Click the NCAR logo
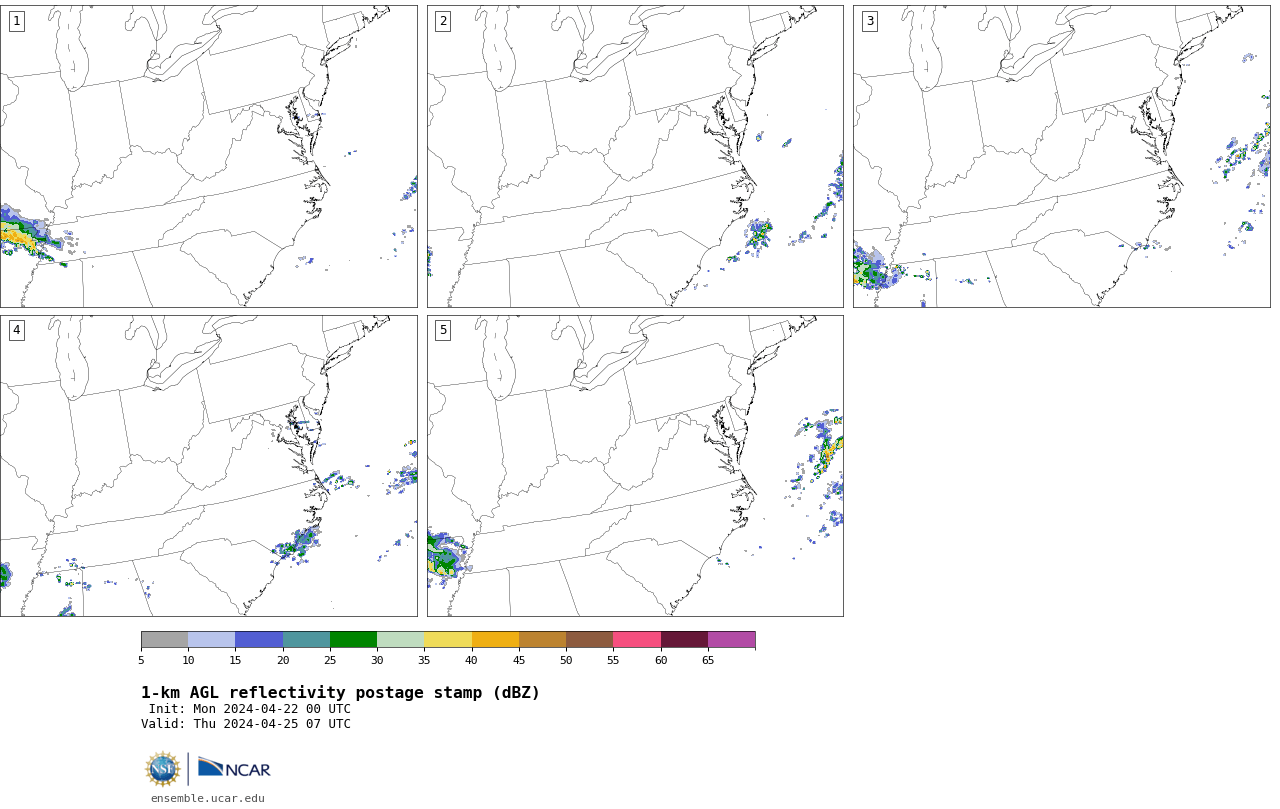Viewport: 1280px width, 809px height. point(234,768)
